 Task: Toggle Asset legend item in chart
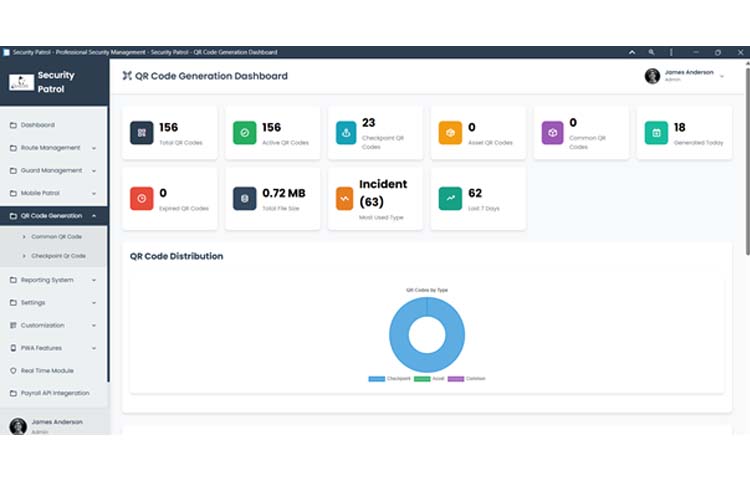[430, 379]
